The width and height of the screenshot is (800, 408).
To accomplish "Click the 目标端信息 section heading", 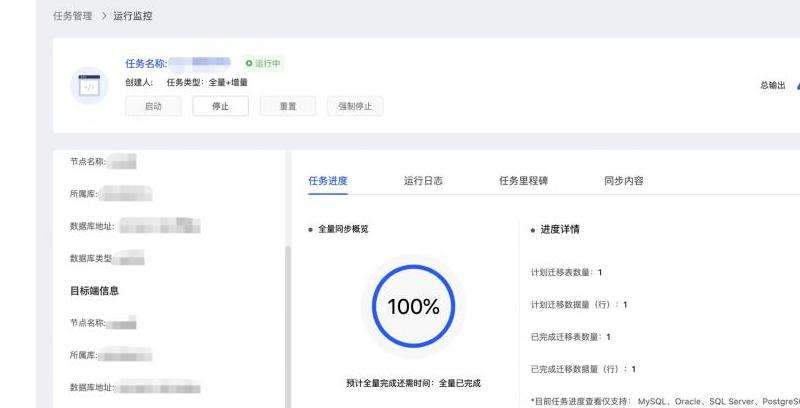I will click(95, 291).
